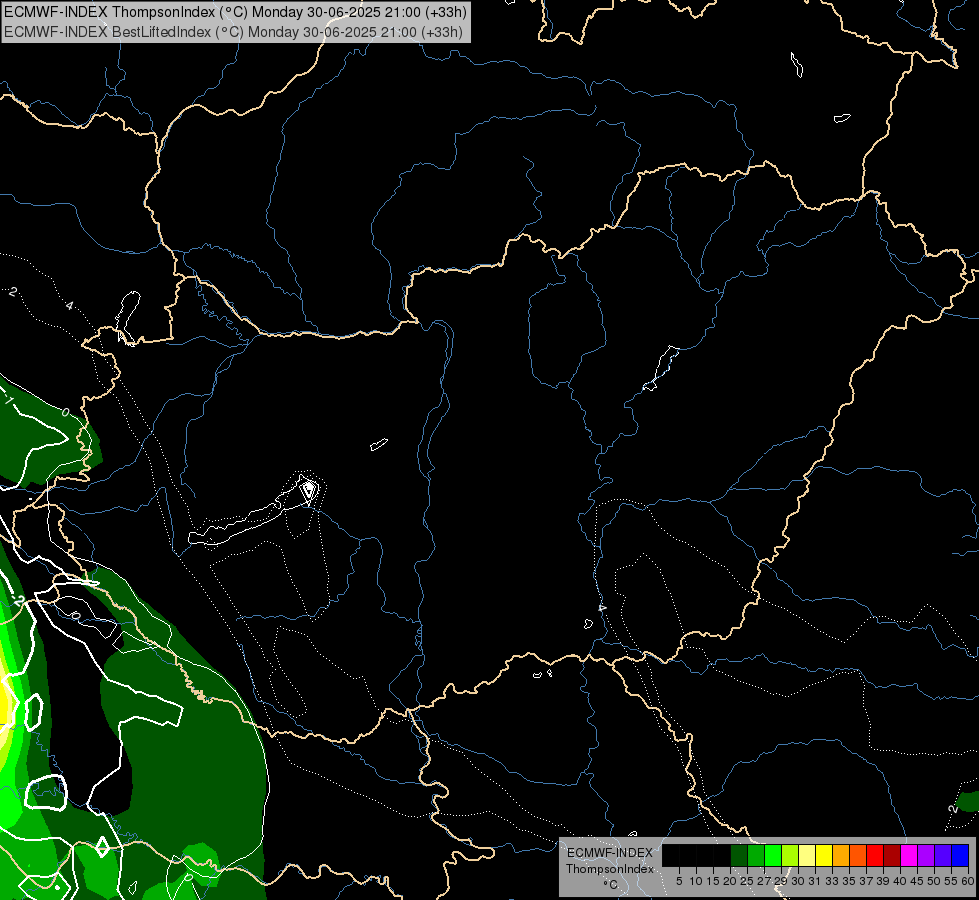Image resolution: width=979 pixels, height=900 pixels.
Task: Click legend tick value '39'
Action: click(x=883, y=881)
